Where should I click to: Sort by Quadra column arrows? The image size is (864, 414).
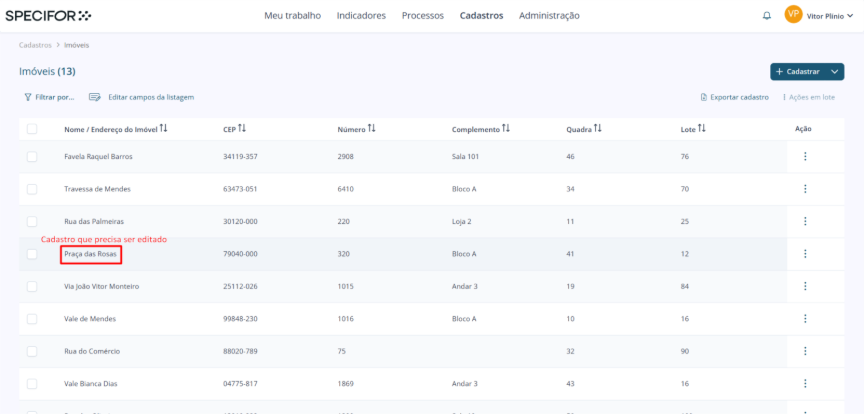tap(597, 128)
